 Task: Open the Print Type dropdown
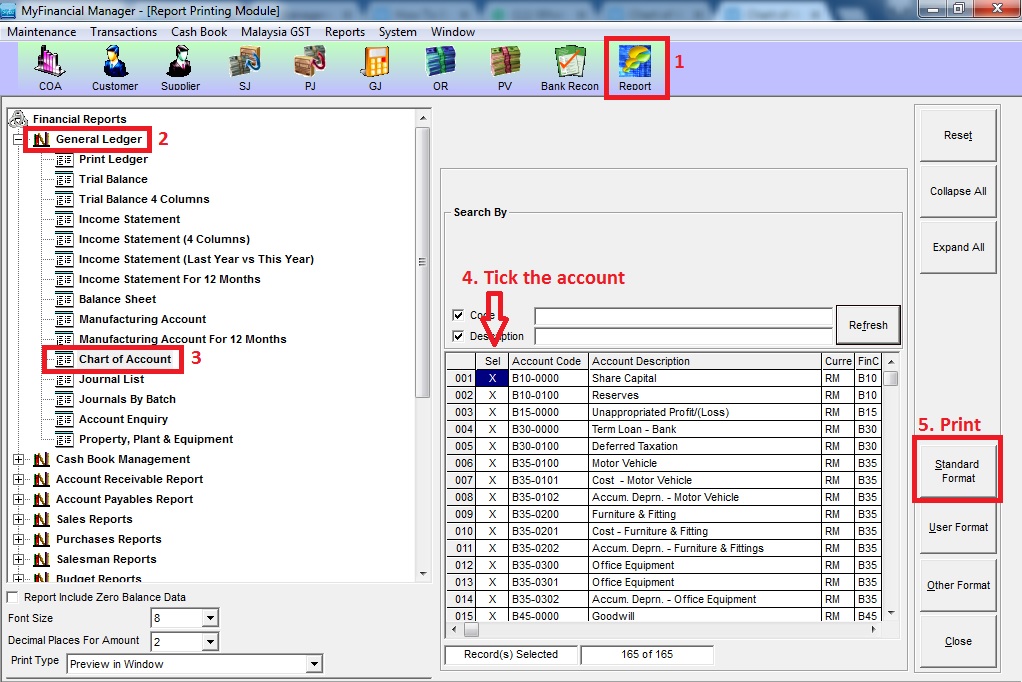(x=314, y=664)
